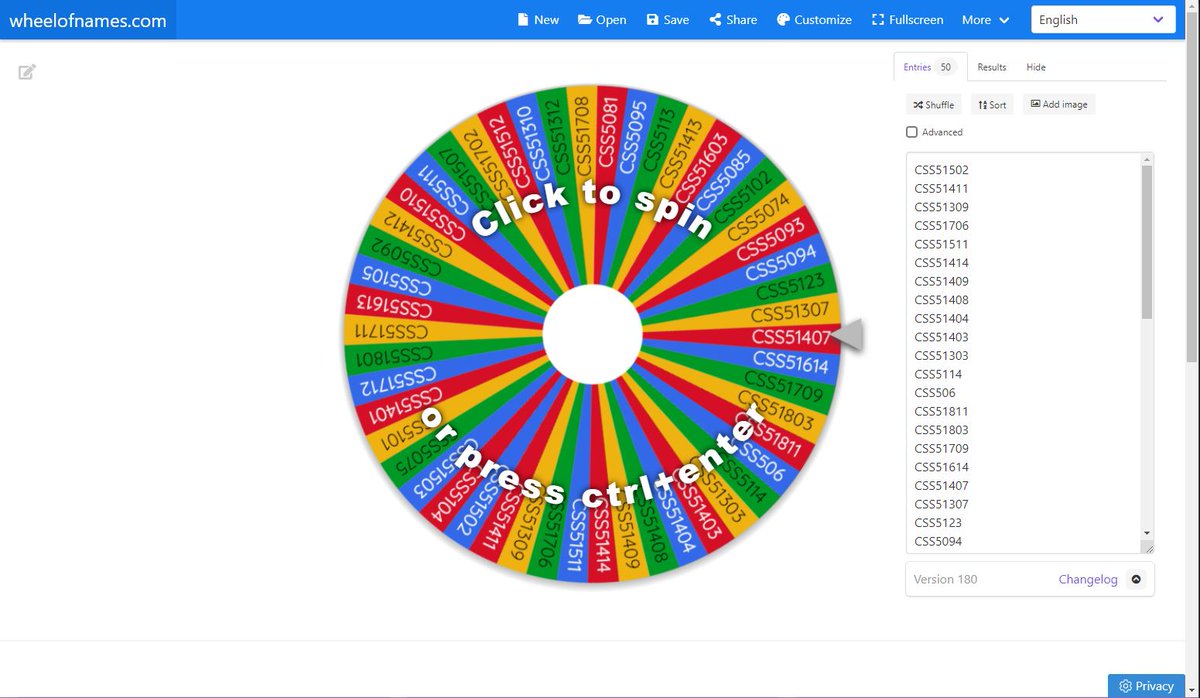The width and height of the screenshot is (1200, 698).
Task: Click the wheelofnames.com logo
Action: [88, 20]
